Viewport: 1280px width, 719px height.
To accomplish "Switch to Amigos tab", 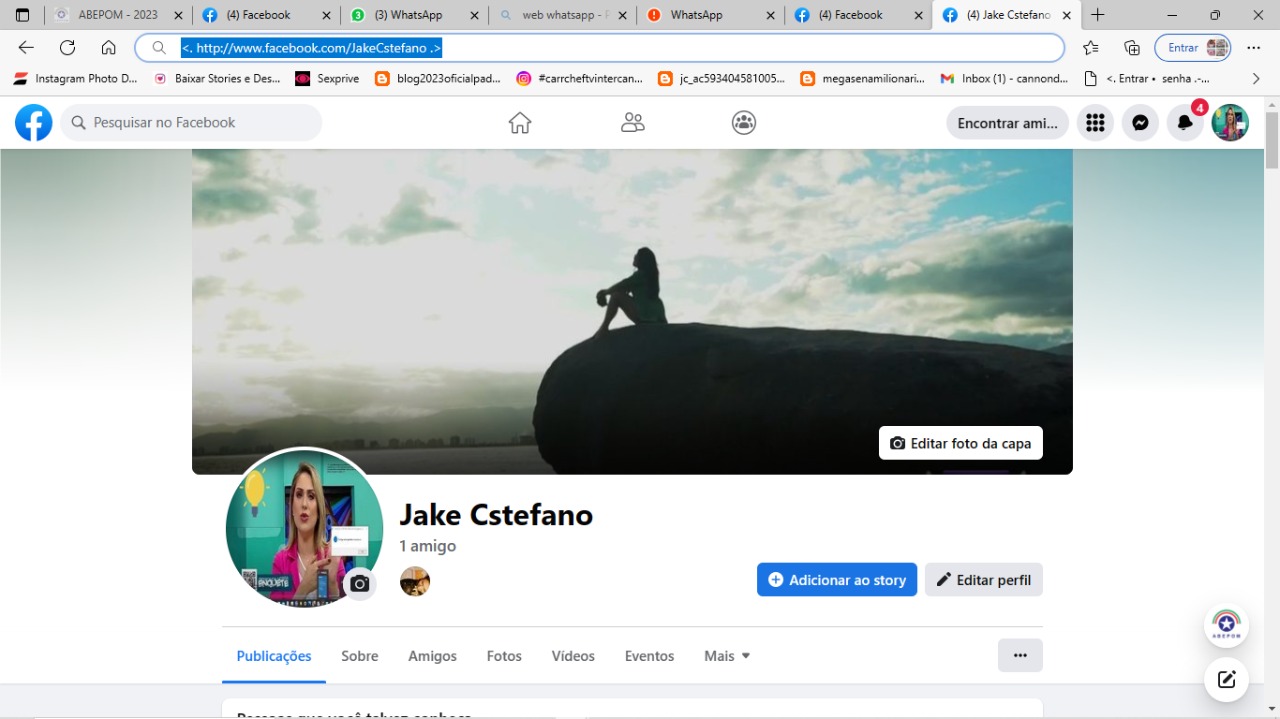I will pyautogui.click(x=432, y=656).
